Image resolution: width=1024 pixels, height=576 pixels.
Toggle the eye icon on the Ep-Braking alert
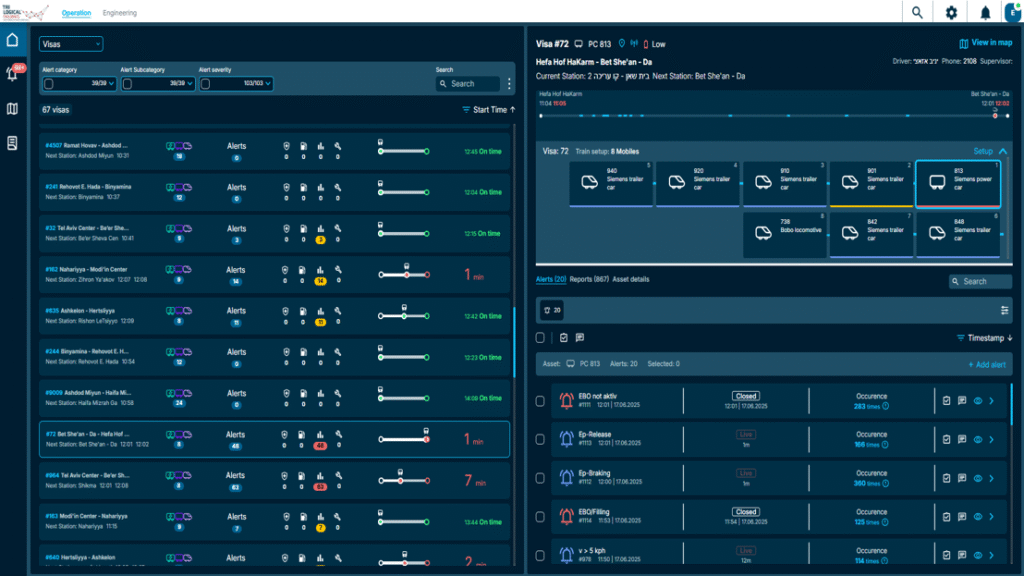(x=977, y=477)
